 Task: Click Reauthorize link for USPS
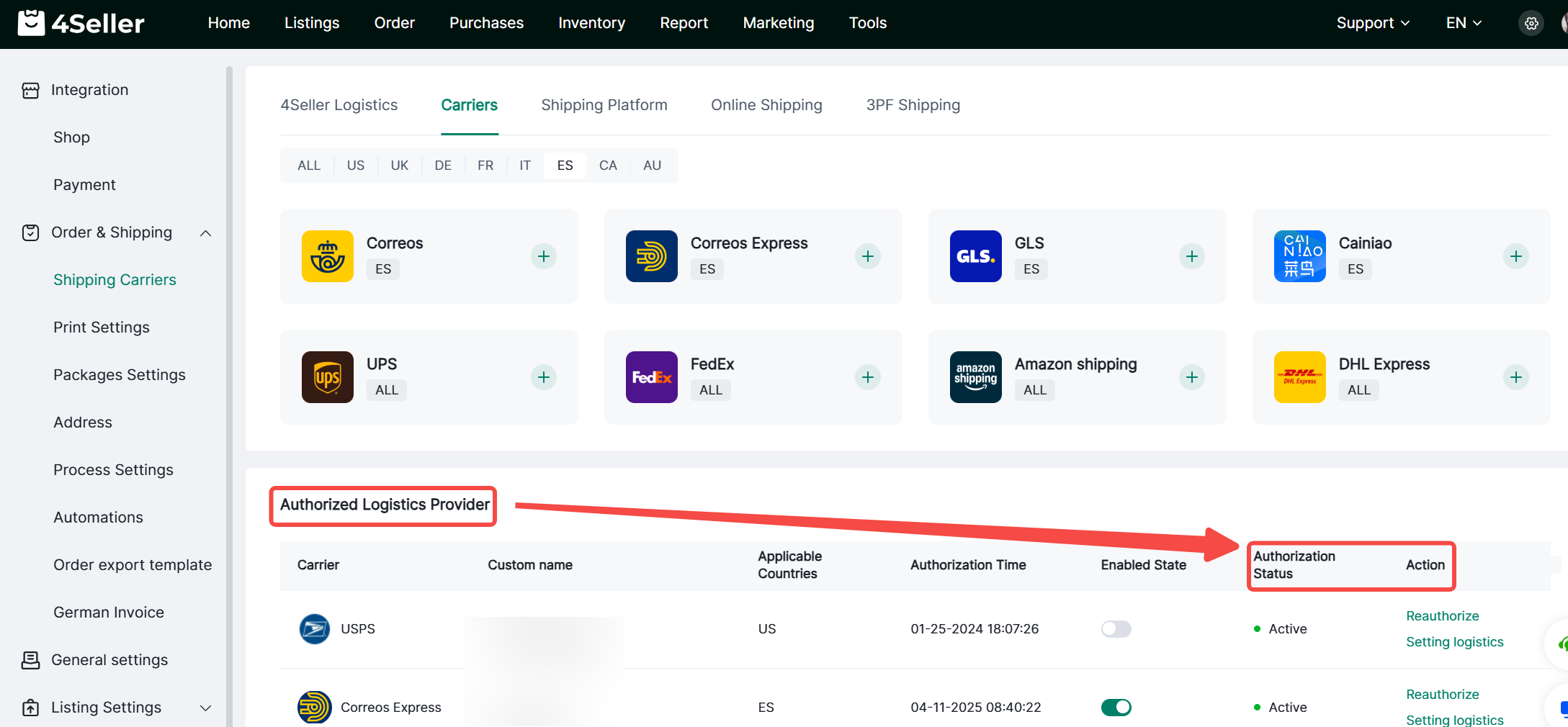click(1442, 616)
